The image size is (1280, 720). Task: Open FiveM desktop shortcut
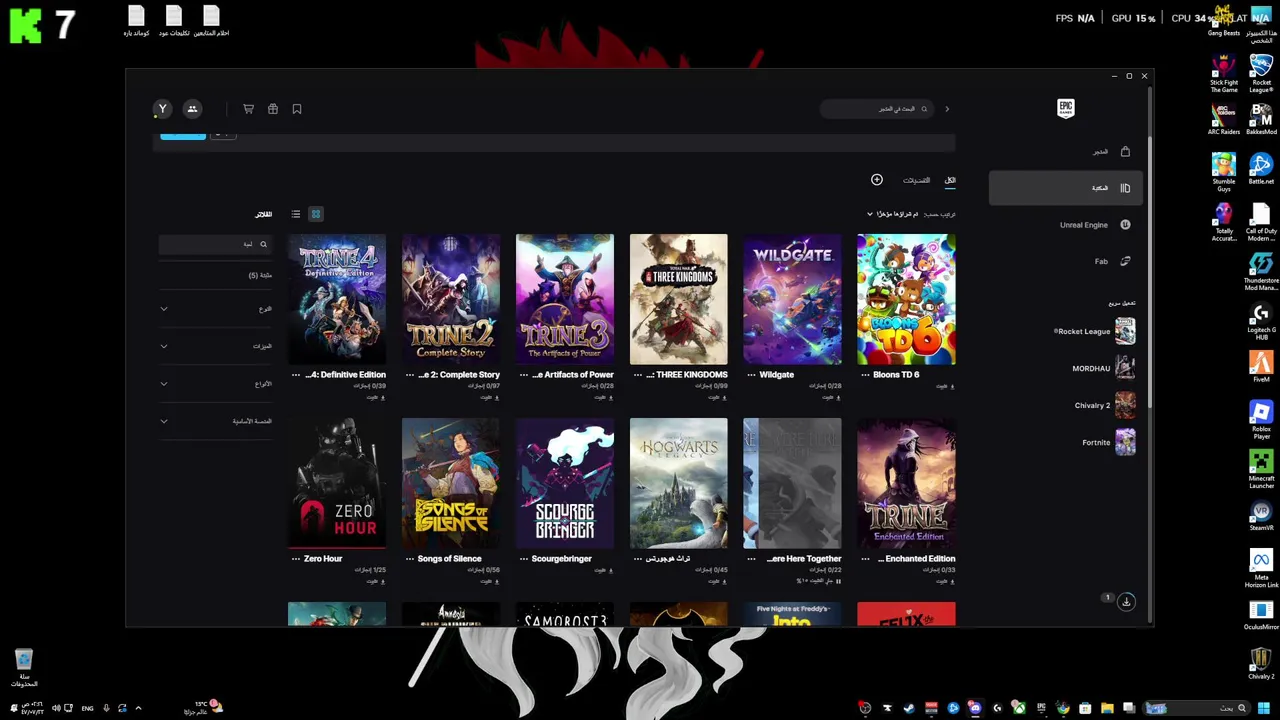click(1261, 367)
